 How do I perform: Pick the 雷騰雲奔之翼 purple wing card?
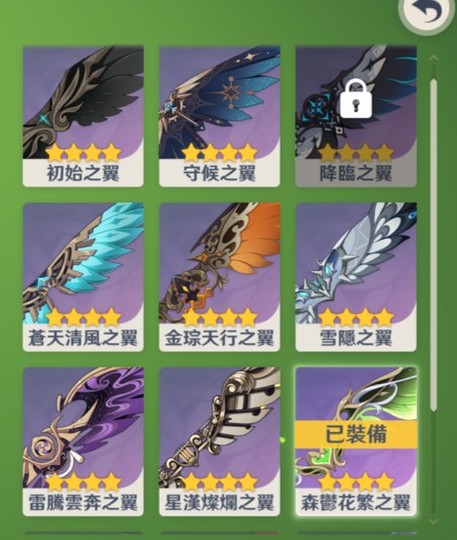click(83, 442)
